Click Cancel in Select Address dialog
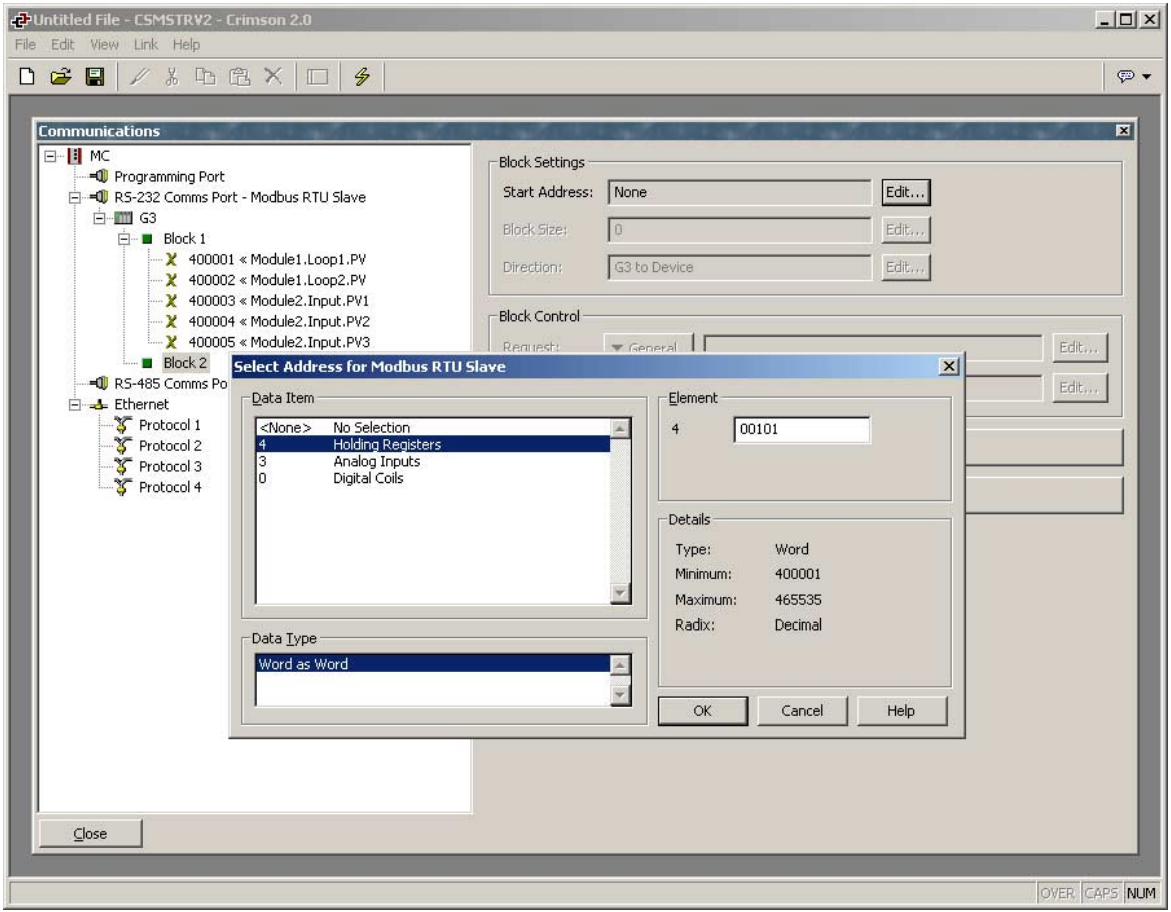The width and height of the screenshot is (1171, 912). point(802,711)
